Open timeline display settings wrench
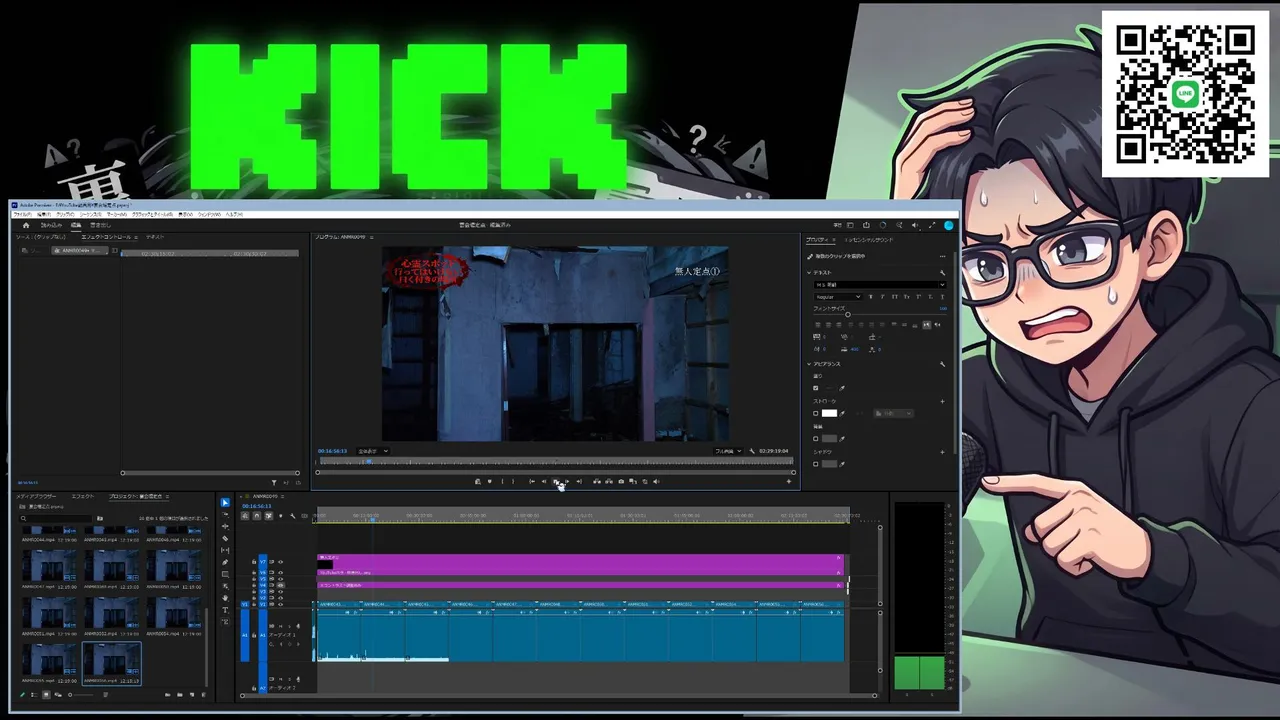Screen dimensions: 1280x720 [292, 516]
